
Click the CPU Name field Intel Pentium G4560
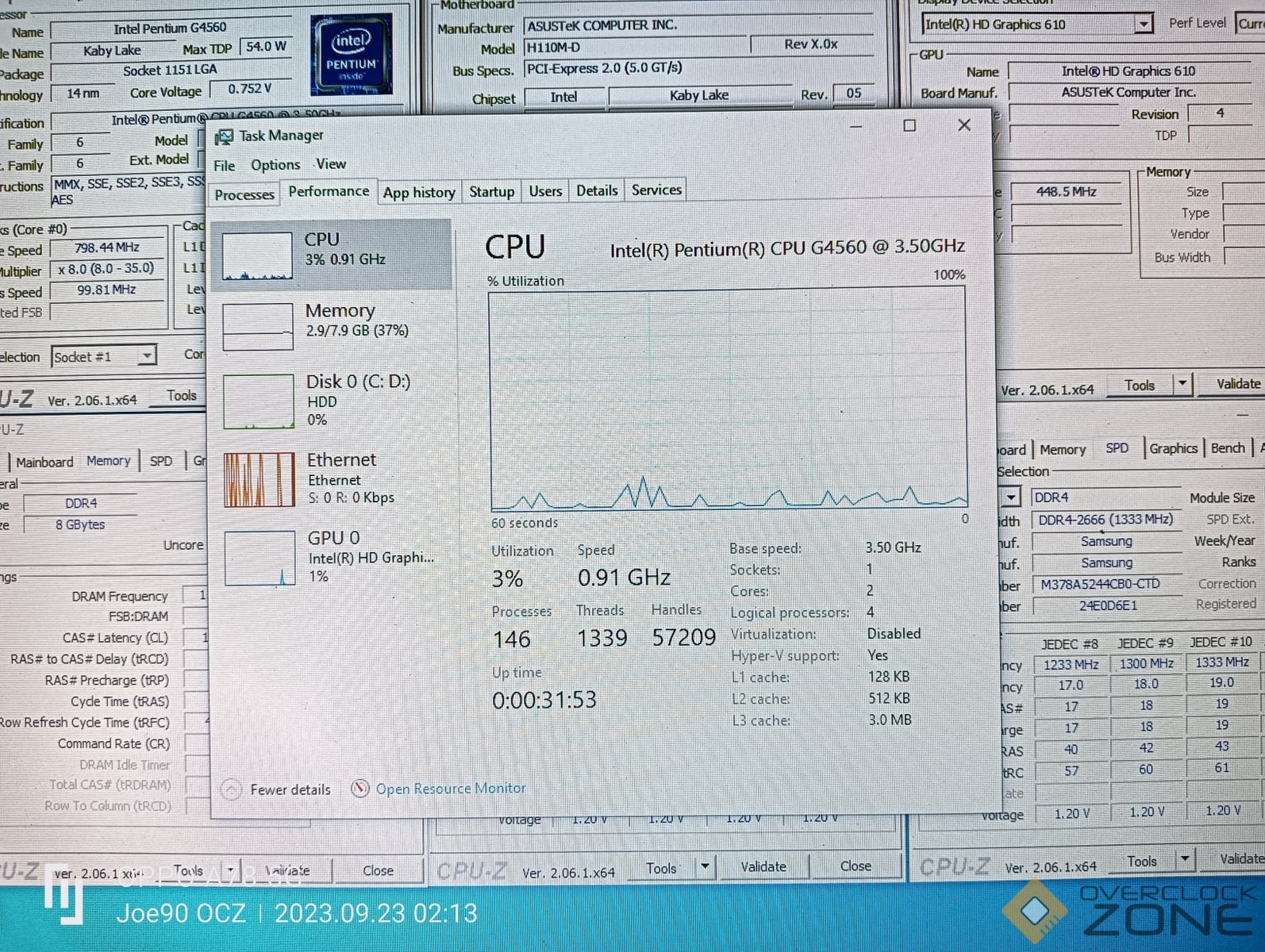[170, 29]
